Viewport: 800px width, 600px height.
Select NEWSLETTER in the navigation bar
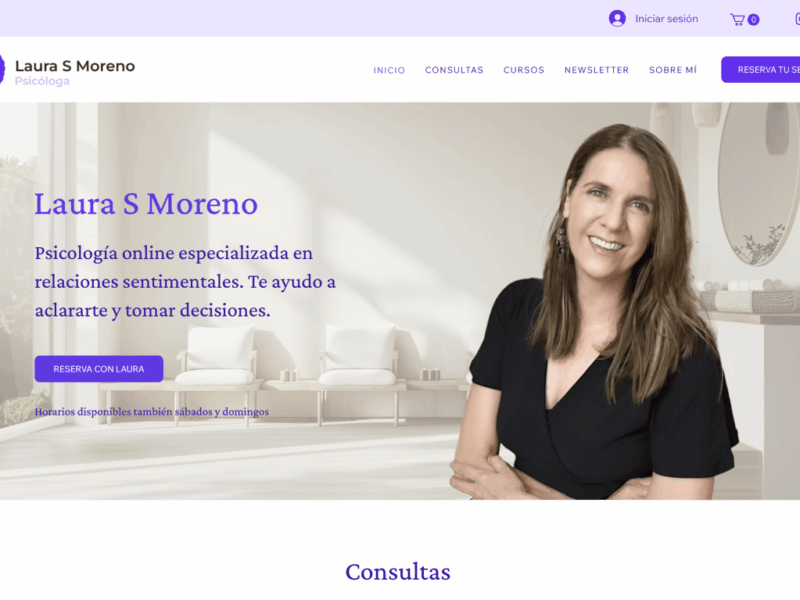pyautogui.click(x=596, y=70)
